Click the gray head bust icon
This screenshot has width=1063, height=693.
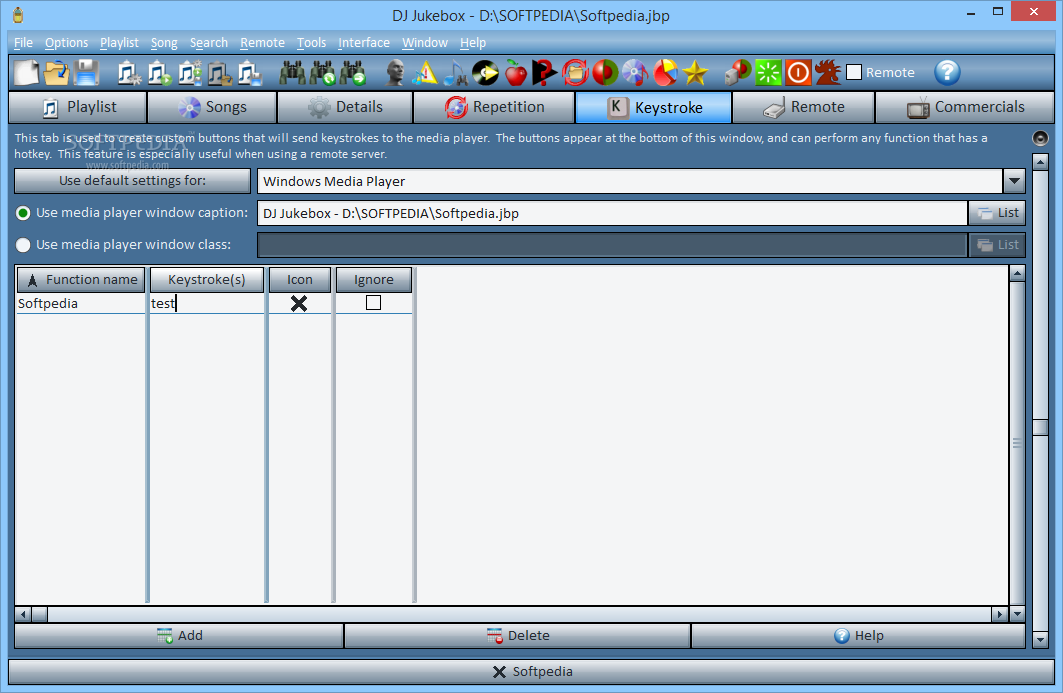395,73
